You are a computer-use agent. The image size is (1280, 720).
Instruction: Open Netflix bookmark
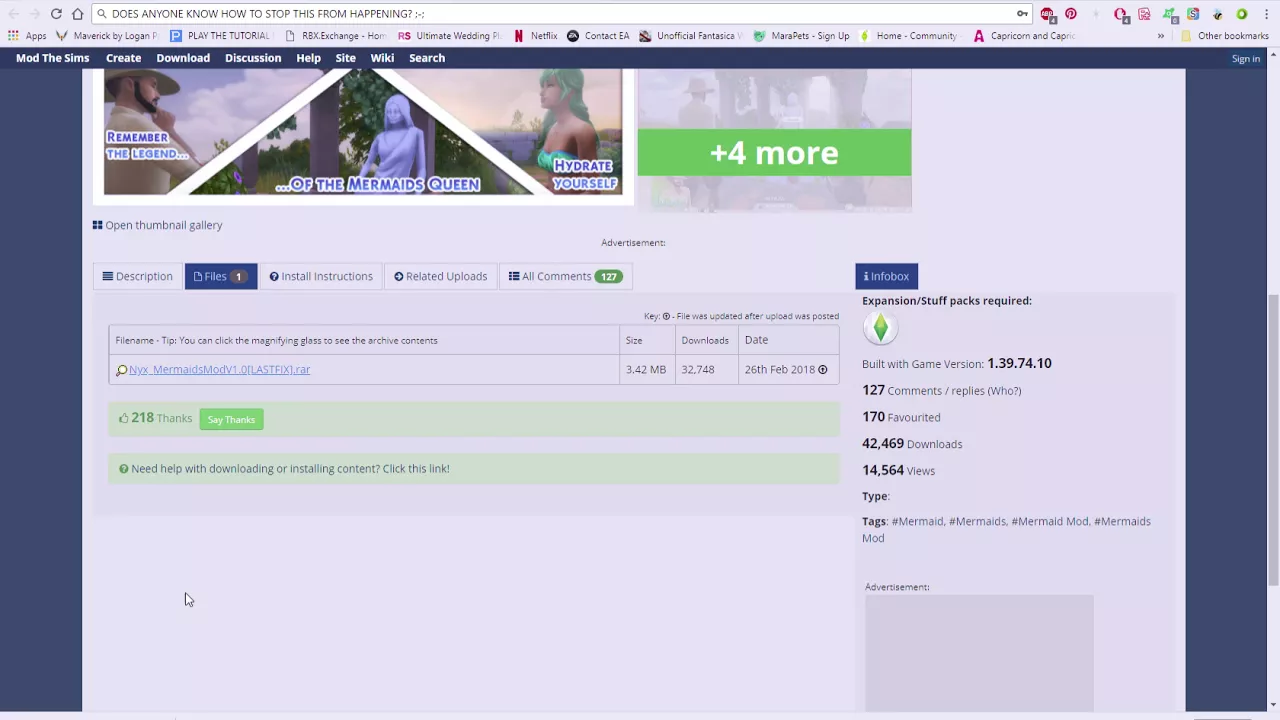pos(535,36)
